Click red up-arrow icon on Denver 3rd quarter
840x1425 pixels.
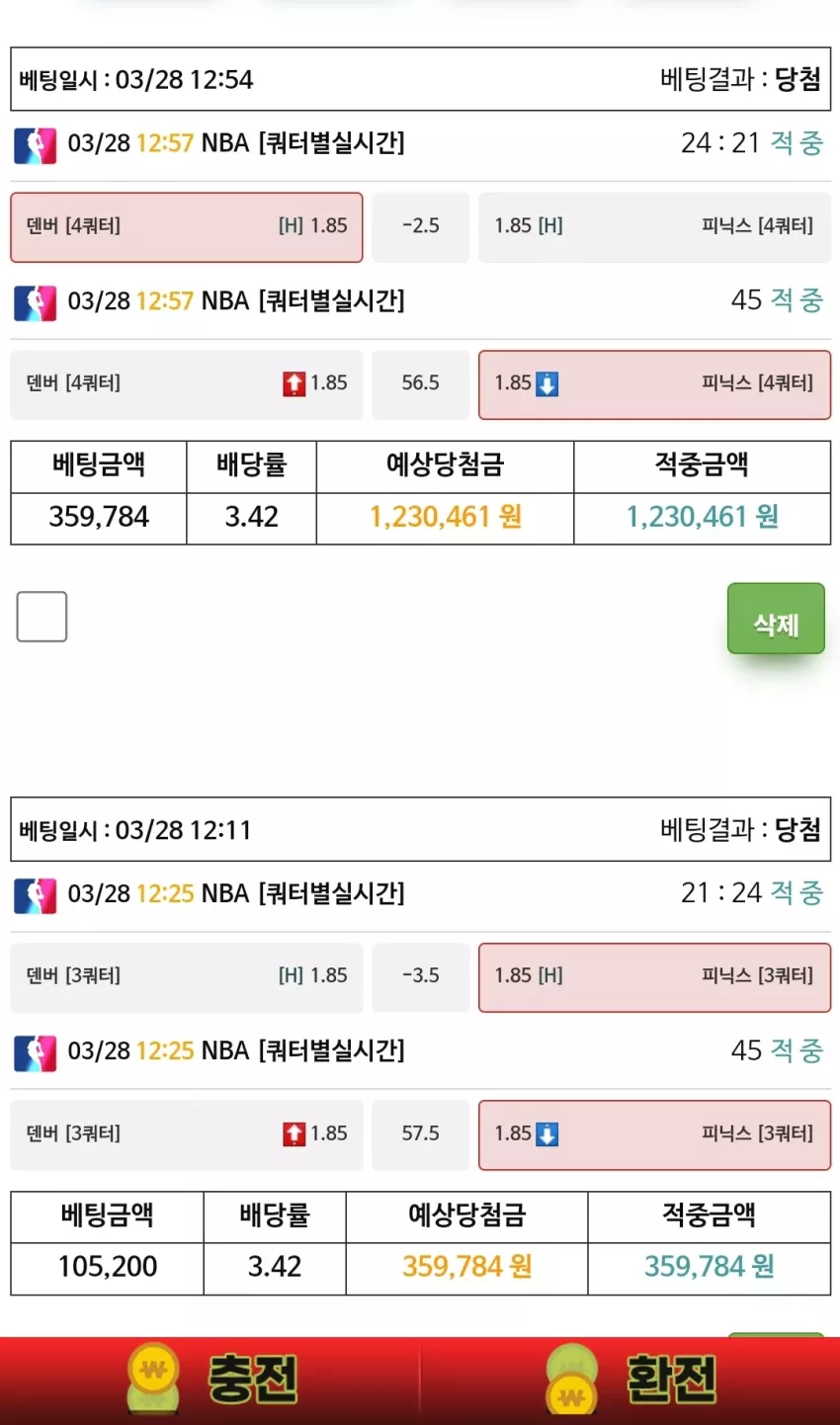click(x=294, y=1134)
